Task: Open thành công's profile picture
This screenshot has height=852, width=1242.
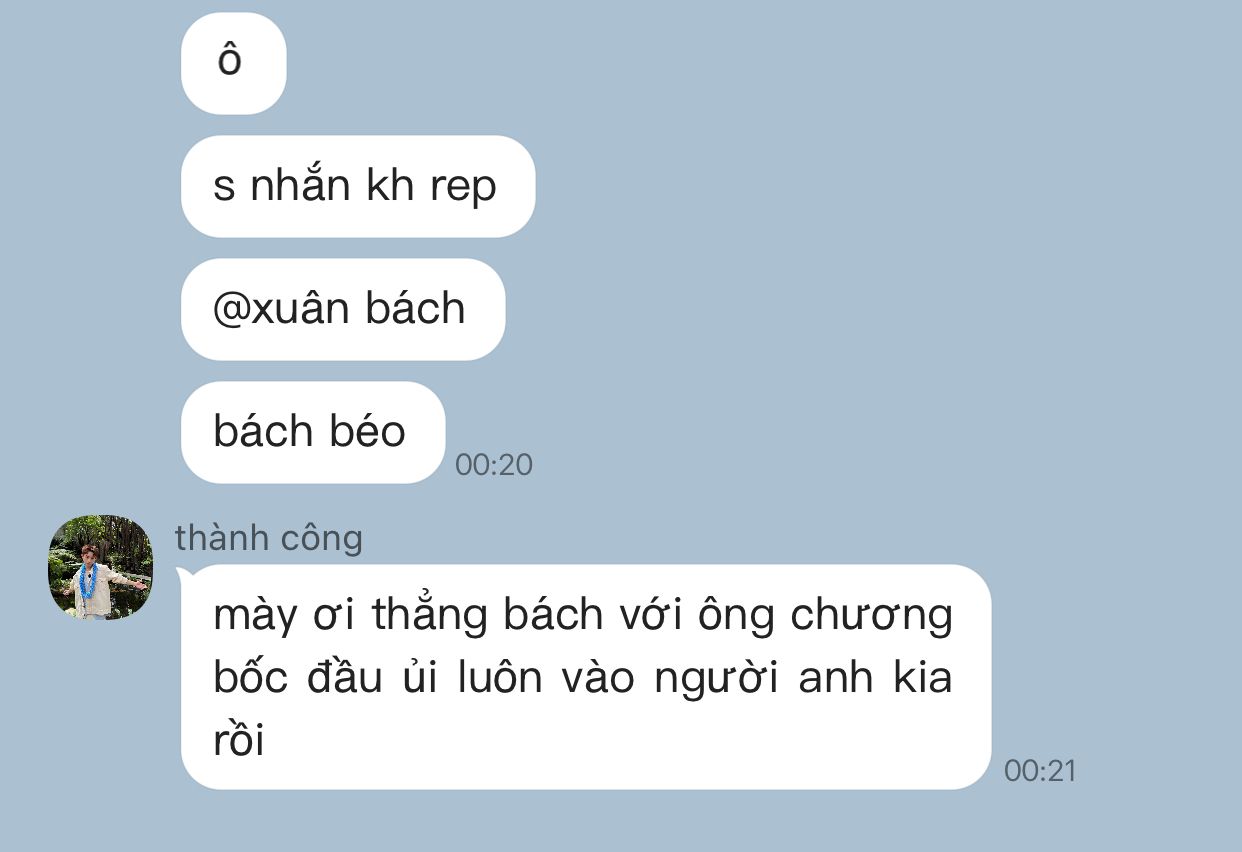Action: pos(100,567)
